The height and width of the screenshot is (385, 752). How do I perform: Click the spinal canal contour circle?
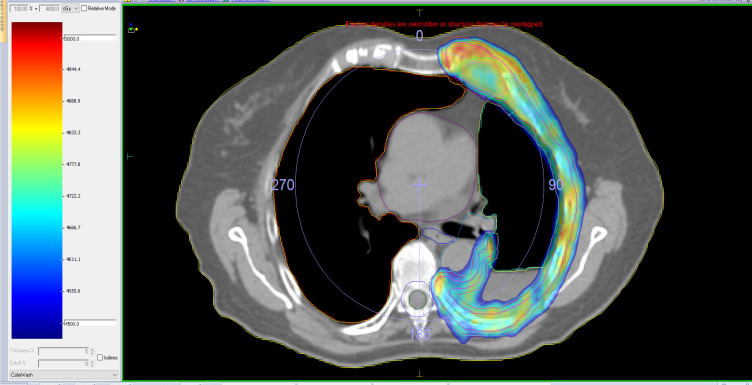coord(418,300)
